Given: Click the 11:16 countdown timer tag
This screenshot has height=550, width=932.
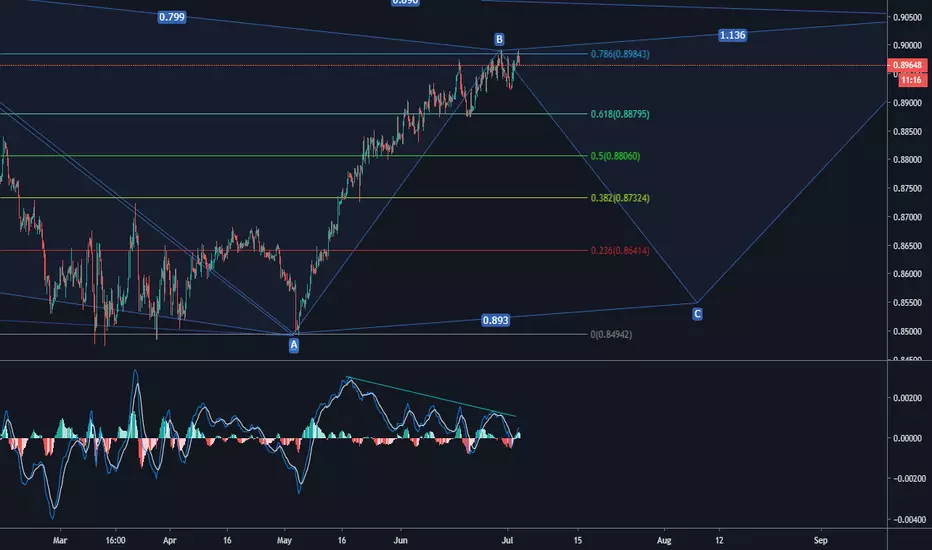Looking at the screenshot, I should click(912, 80).
